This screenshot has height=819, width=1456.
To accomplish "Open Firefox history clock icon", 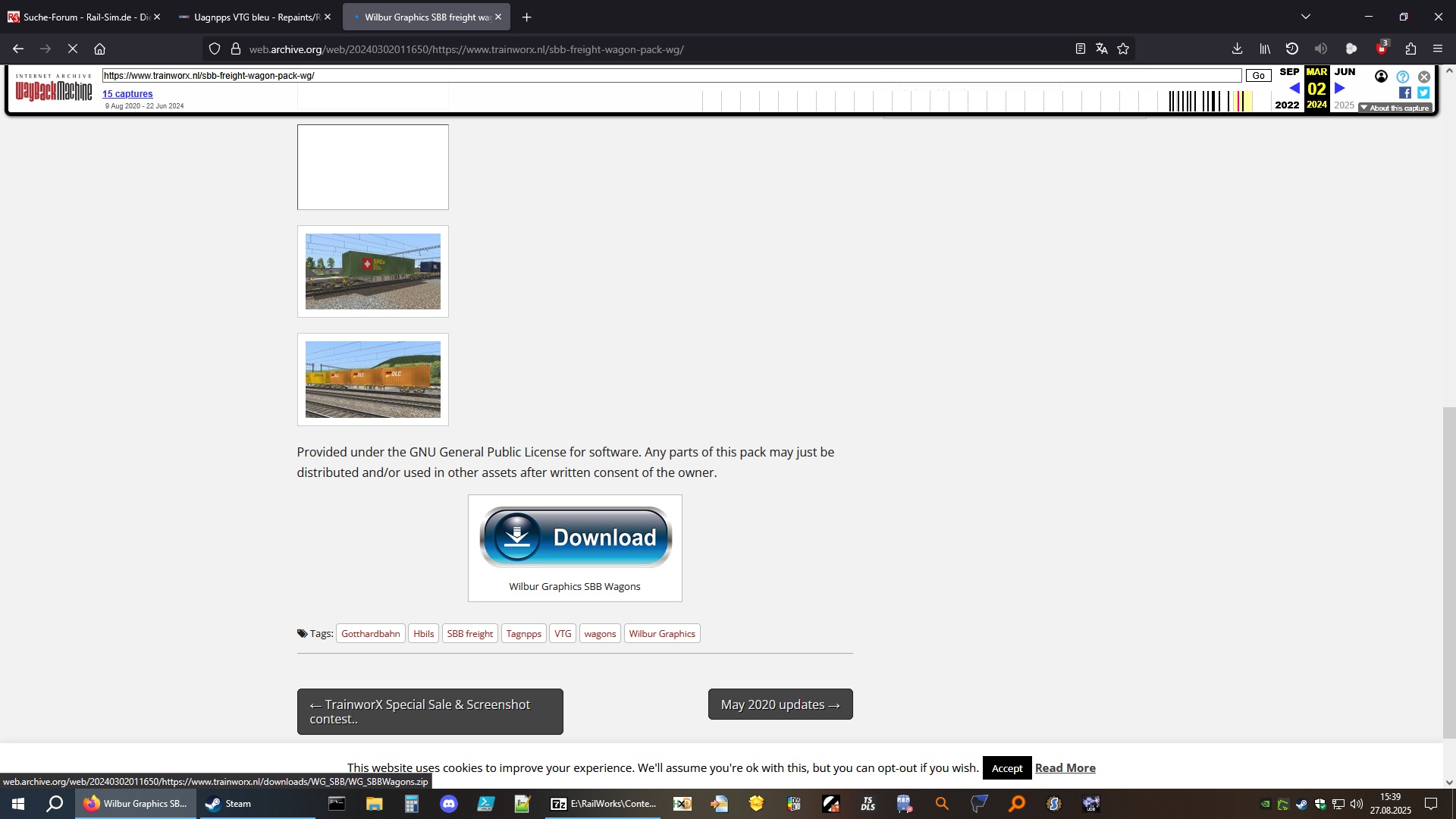I will click(1292, 49).
